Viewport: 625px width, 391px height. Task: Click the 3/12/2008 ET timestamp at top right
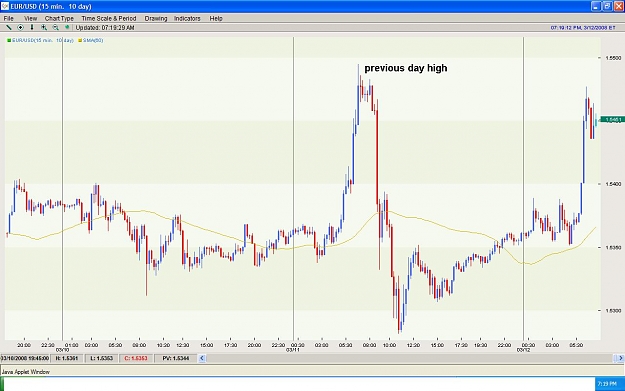[x=583, y=28]
